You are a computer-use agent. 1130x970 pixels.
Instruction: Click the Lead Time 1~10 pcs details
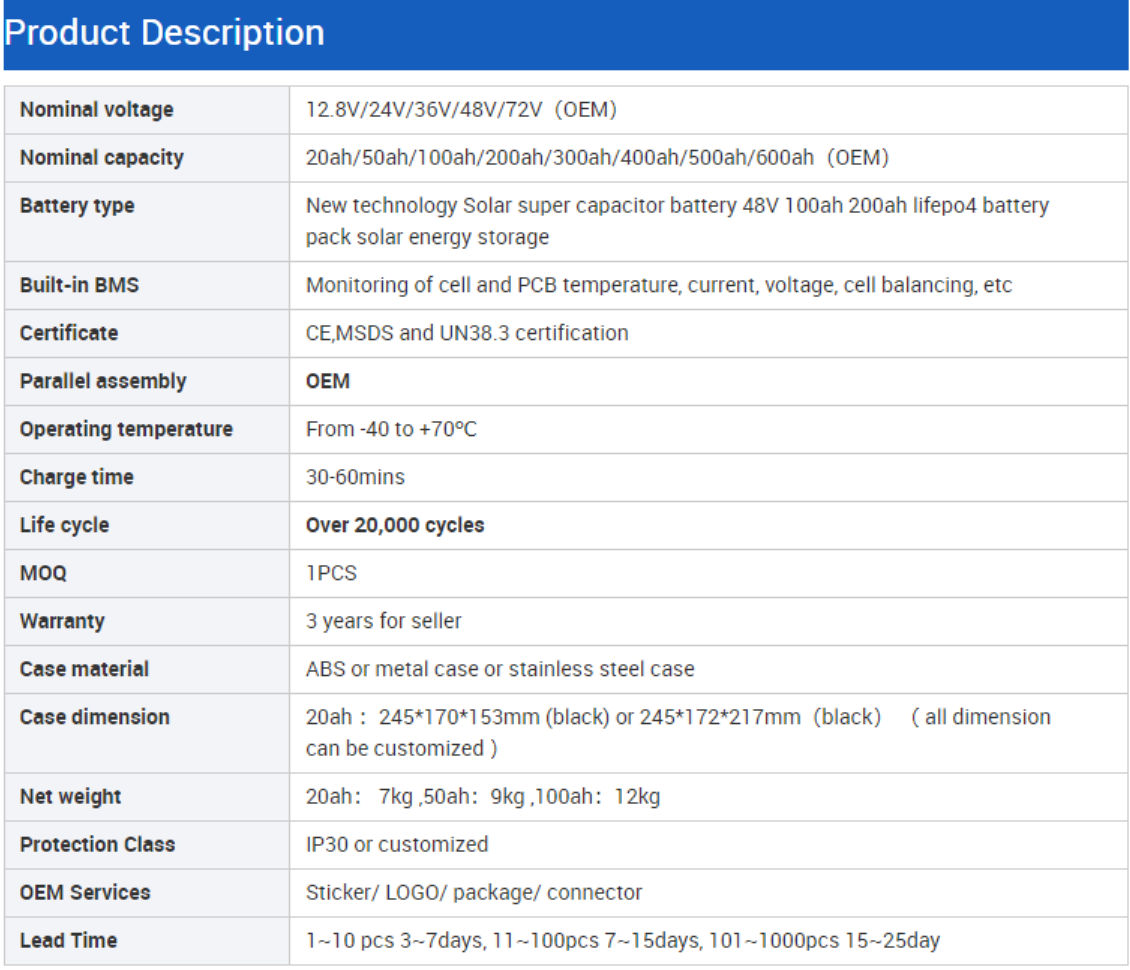[623, 940]
